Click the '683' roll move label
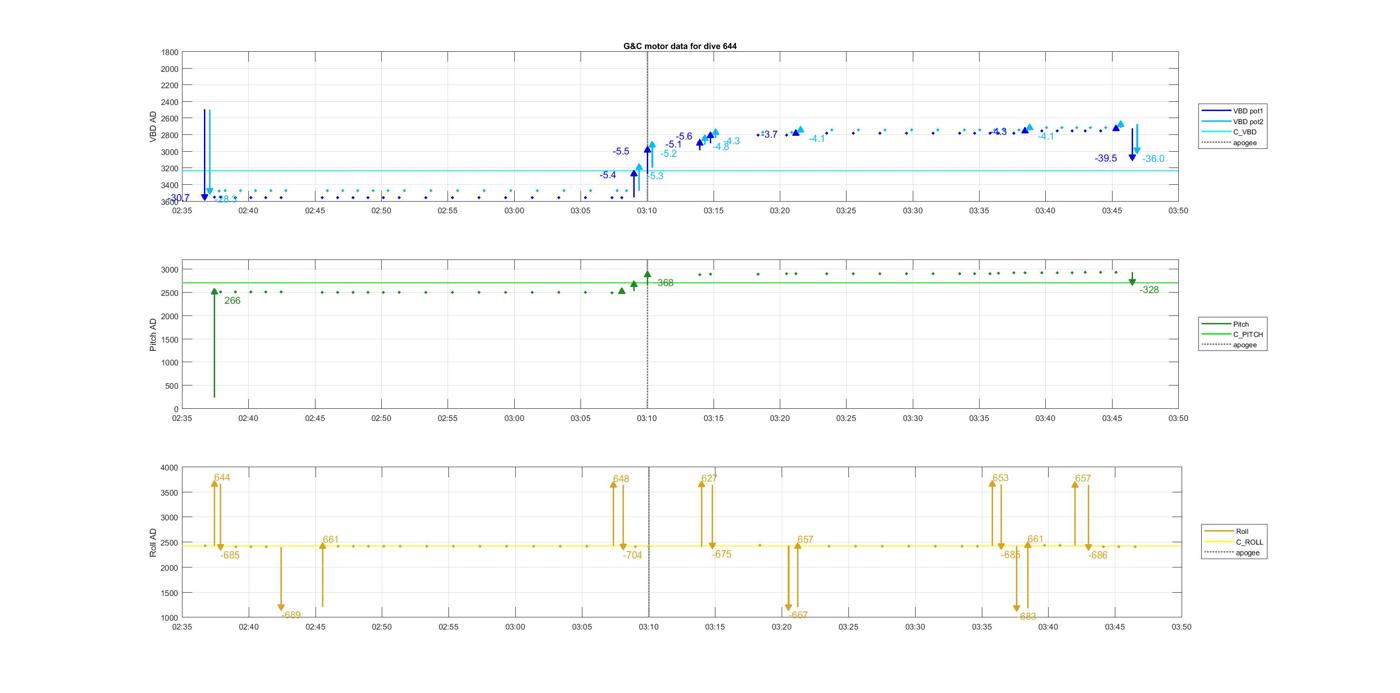 click(x=1028, y=617)
